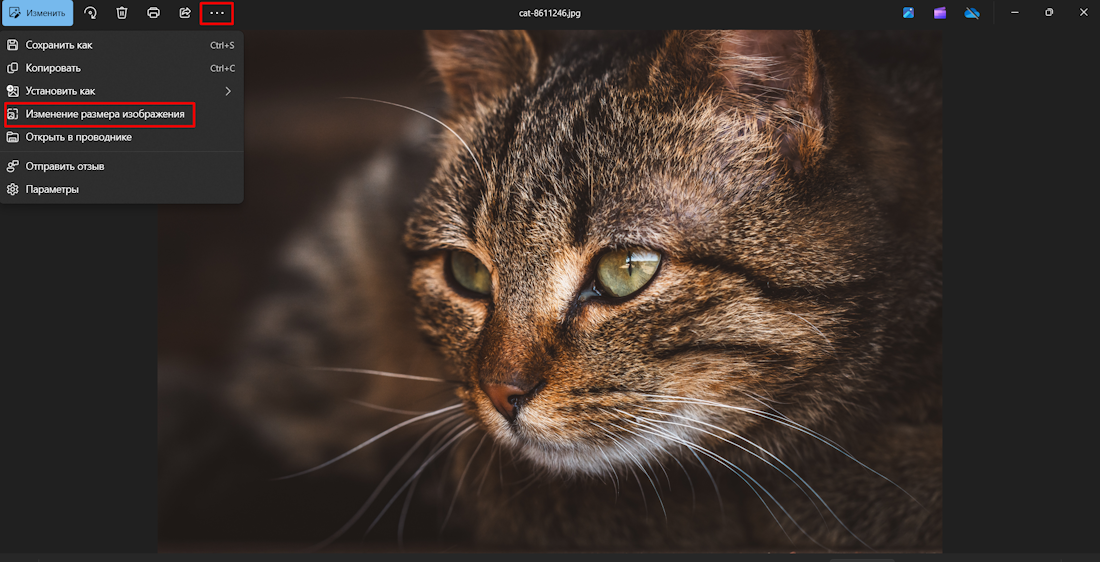Choose Копировать from the menu
Screen dimensions: 1100x562
[x=53, y=68]
